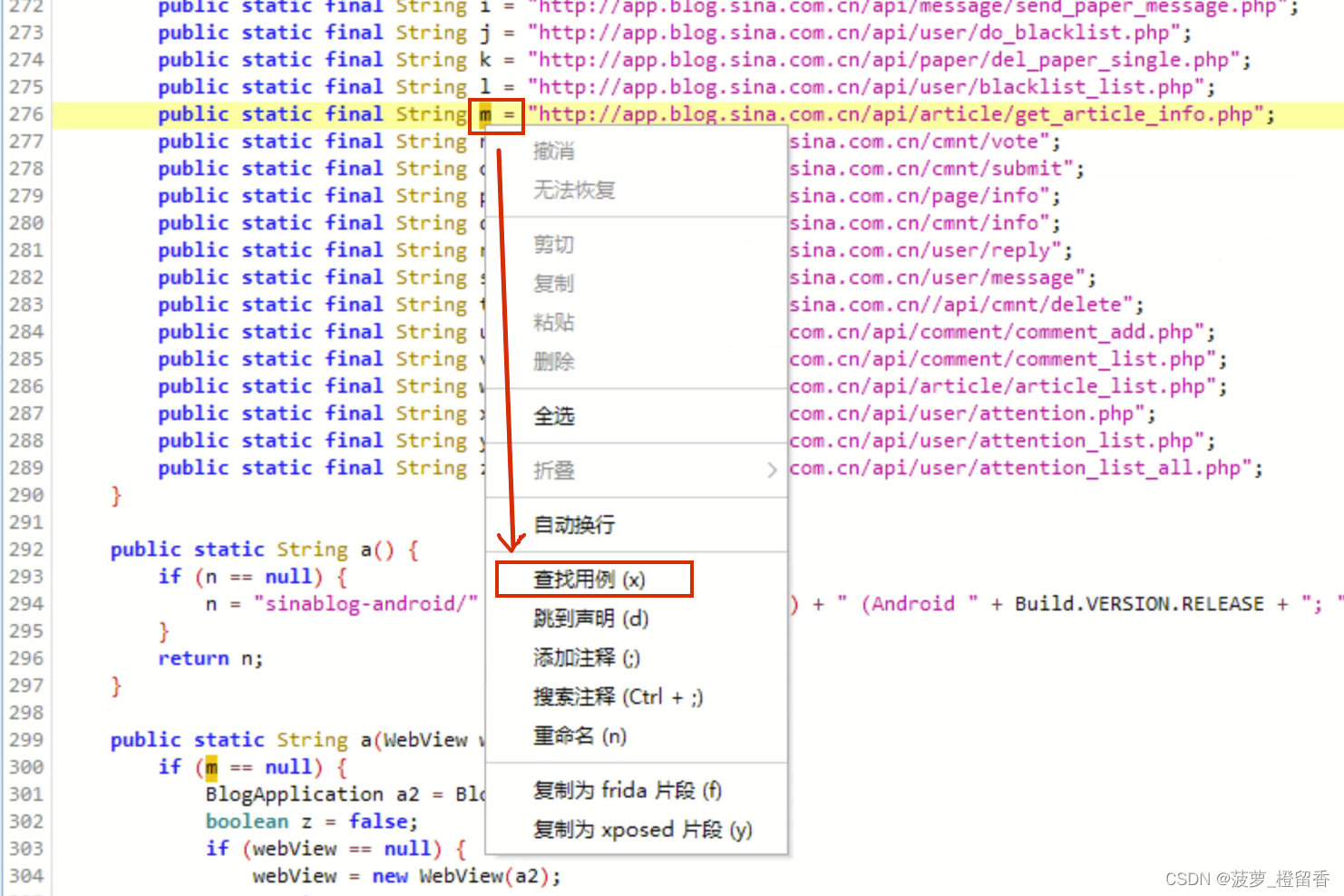Click "剪切" in the context menu
This screenshot has height=896, width=1344.
(x=553, y=244)
